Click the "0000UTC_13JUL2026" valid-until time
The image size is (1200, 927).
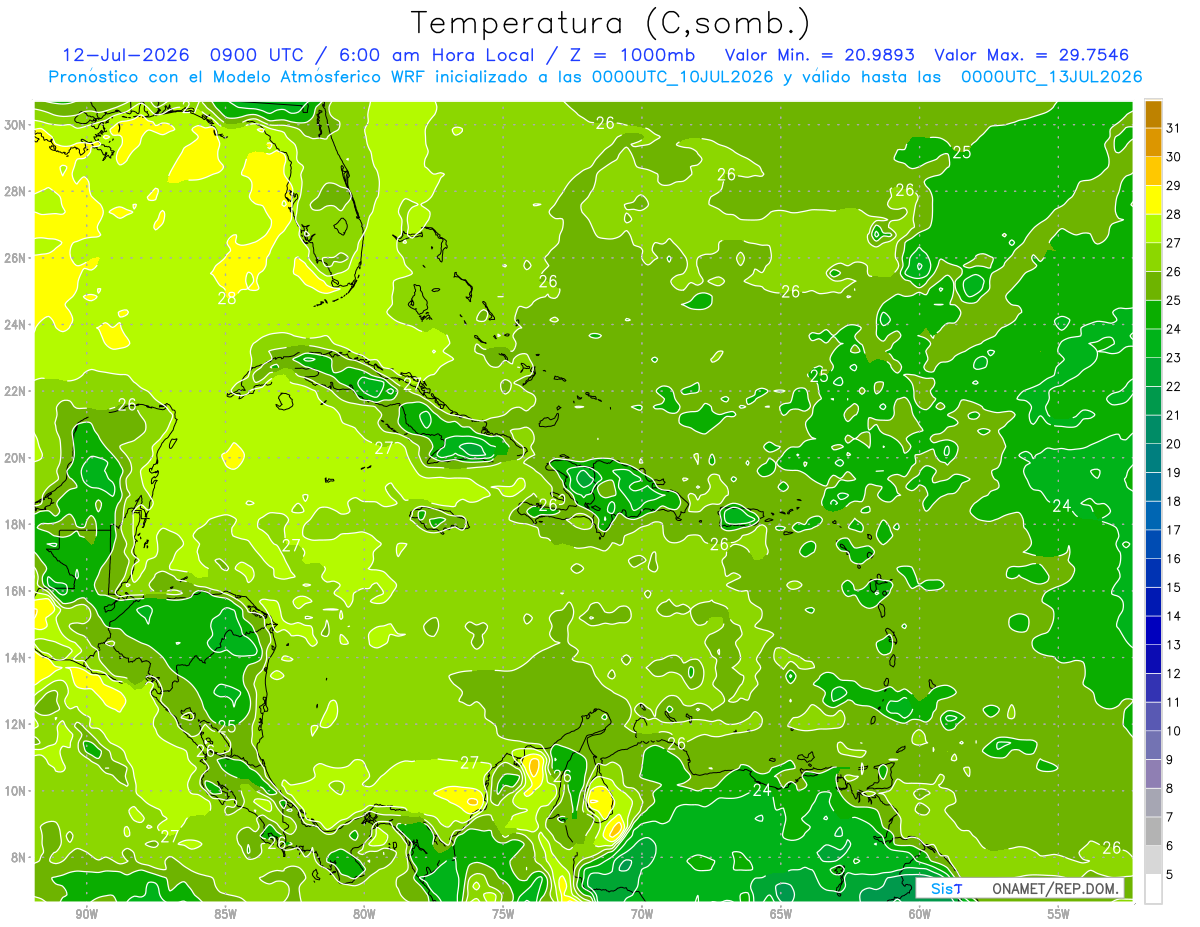(x=1051, y=77)
